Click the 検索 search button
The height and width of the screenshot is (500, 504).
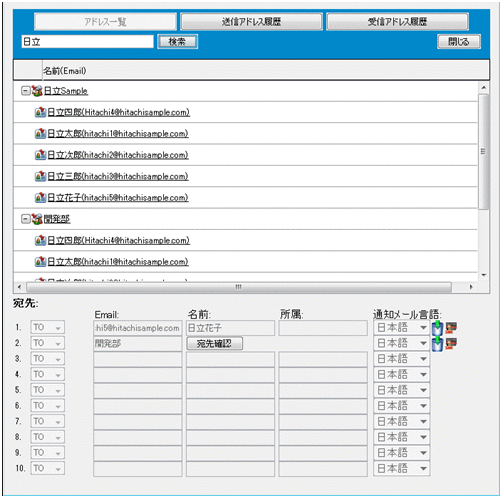coord(177,42)
